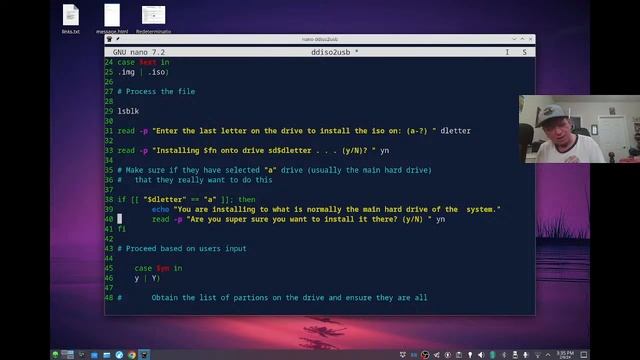
Task: Click 'y | Y)' on line 46
Action: pos(147,278)
